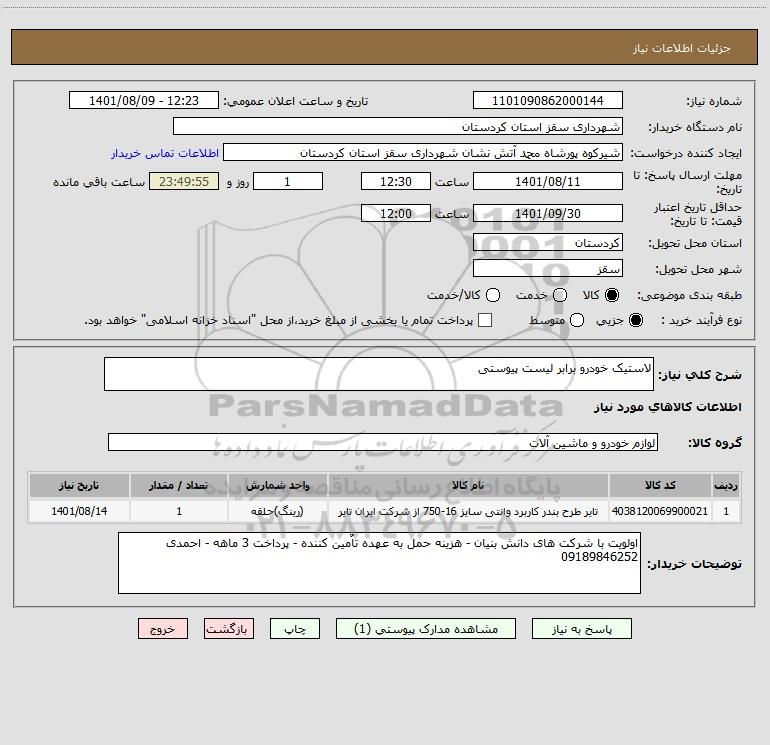Click the announcement date field 1401/08/09 - 12:23

144,100
